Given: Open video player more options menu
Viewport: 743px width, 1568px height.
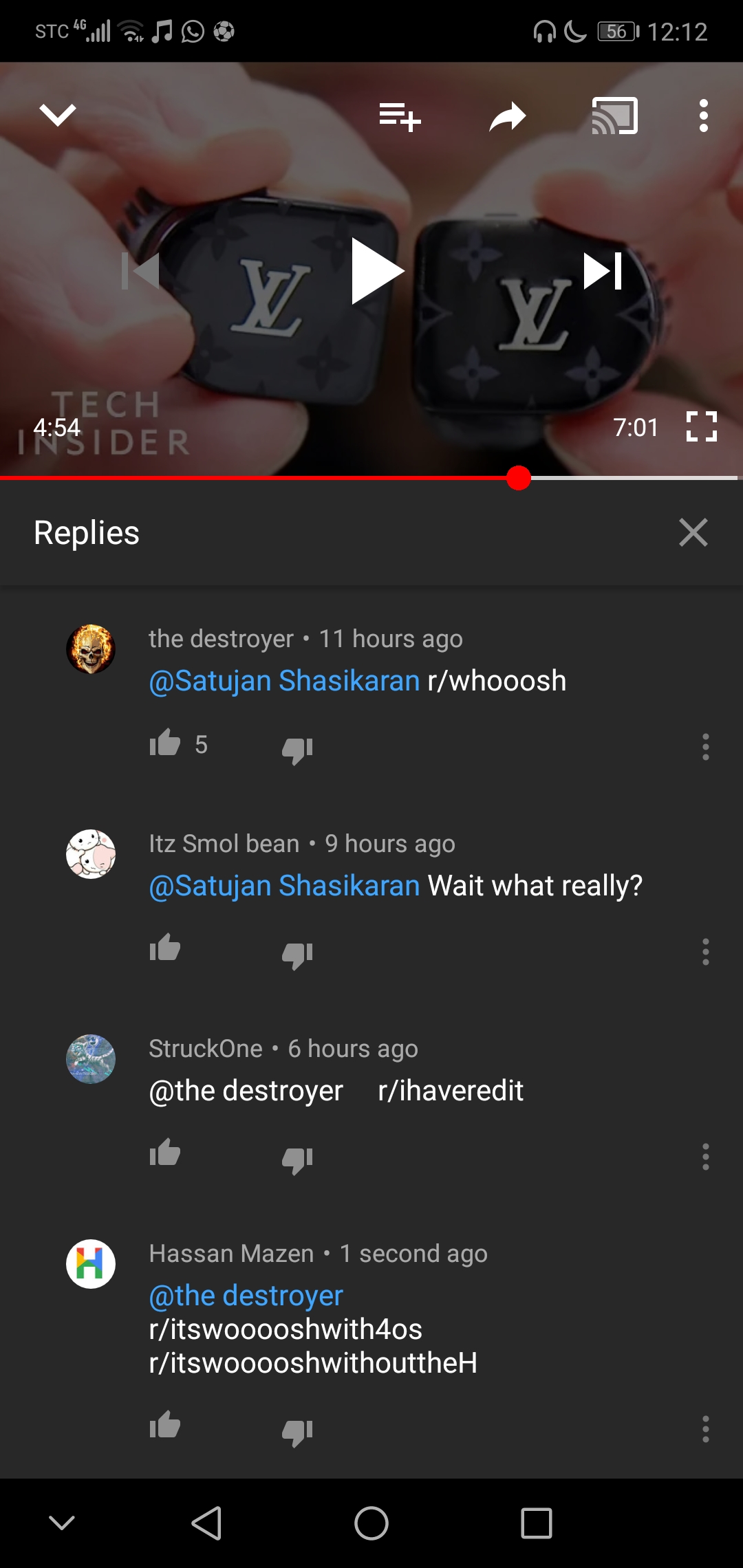Looking at the screenshot, I should coord(703,116).
